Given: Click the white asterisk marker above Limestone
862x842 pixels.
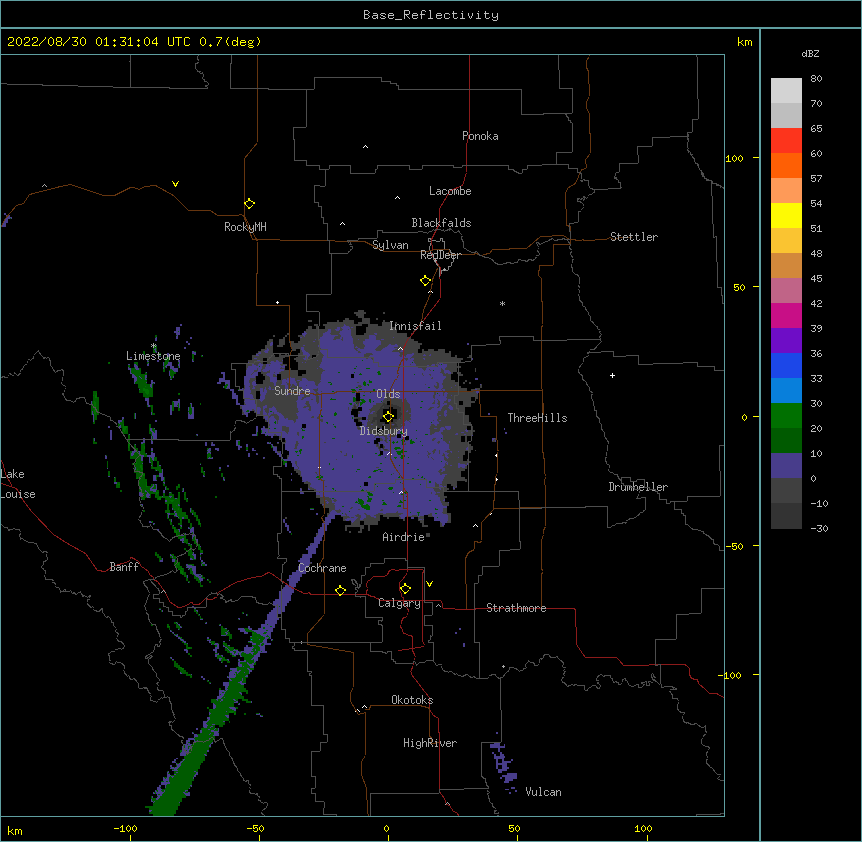Looking at the screenshot, I should pos(154,346).
